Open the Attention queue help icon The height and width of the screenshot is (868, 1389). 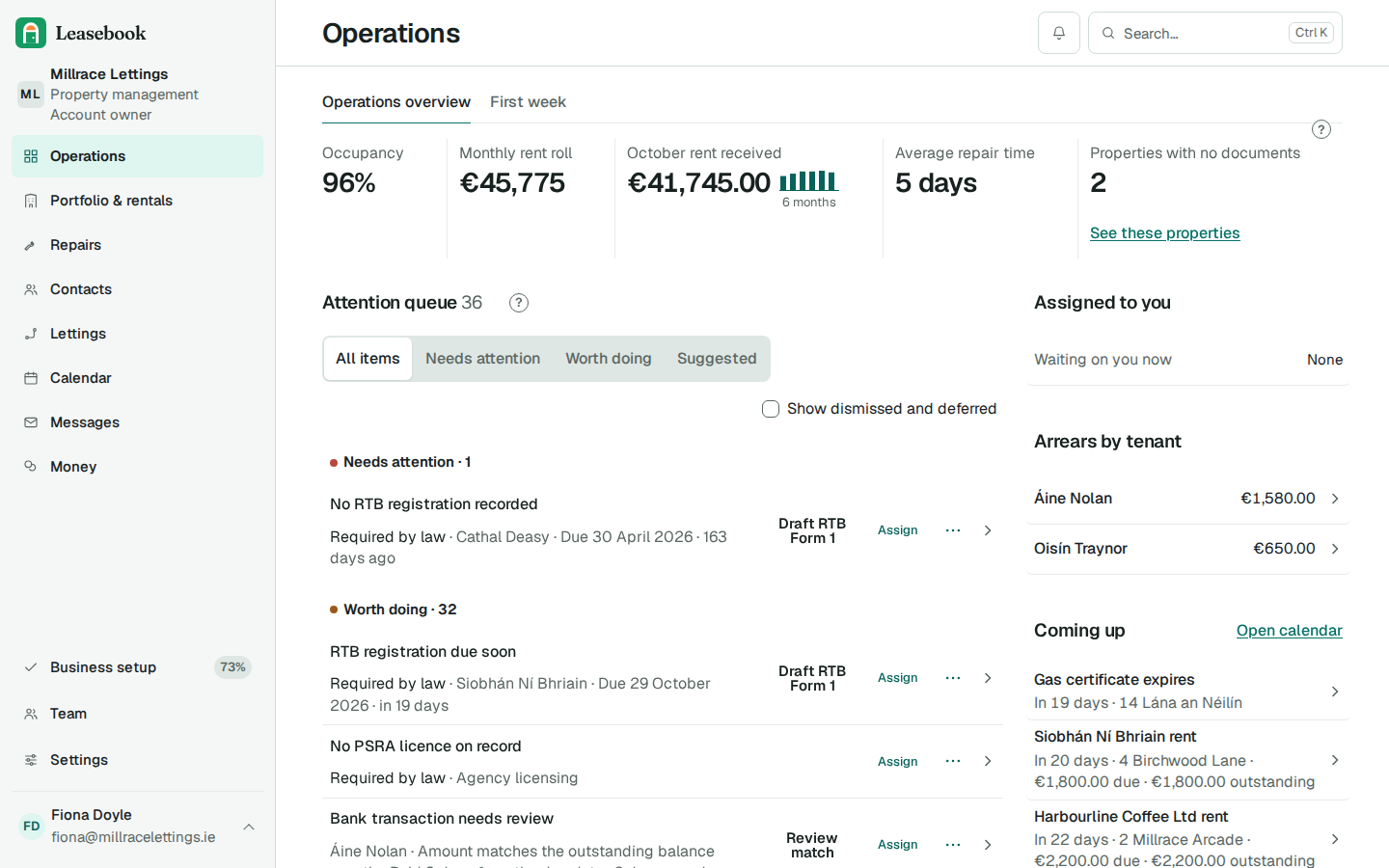pyautogui.click(x=519, y=303)
